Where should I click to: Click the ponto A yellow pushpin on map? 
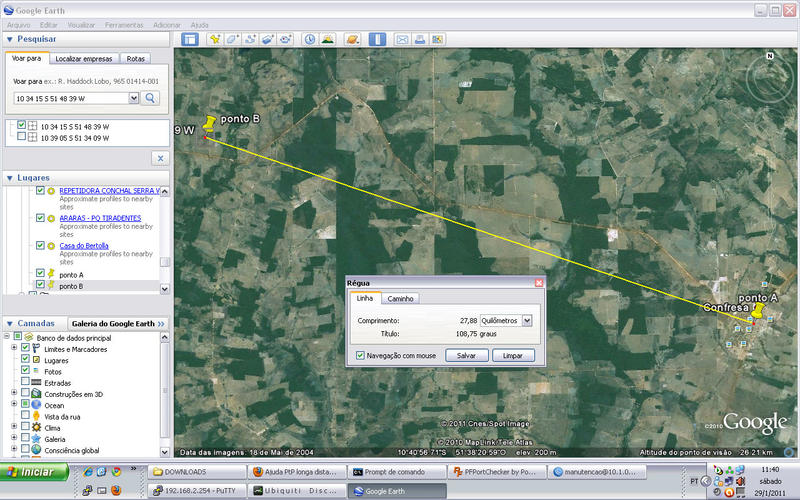click(757, 312)
